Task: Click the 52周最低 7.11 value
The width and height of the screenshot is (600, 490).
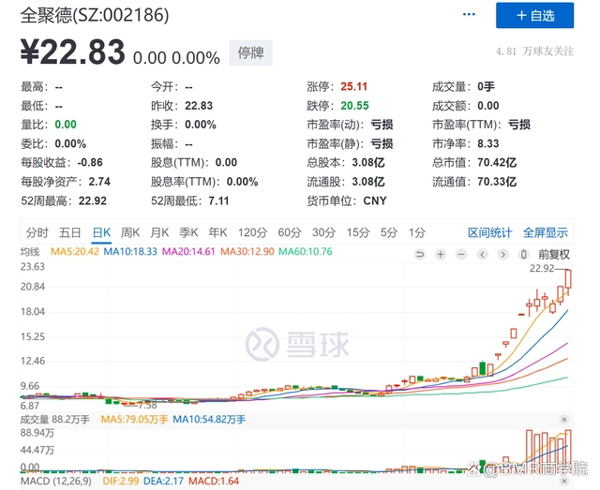Action: pos(218,201)
